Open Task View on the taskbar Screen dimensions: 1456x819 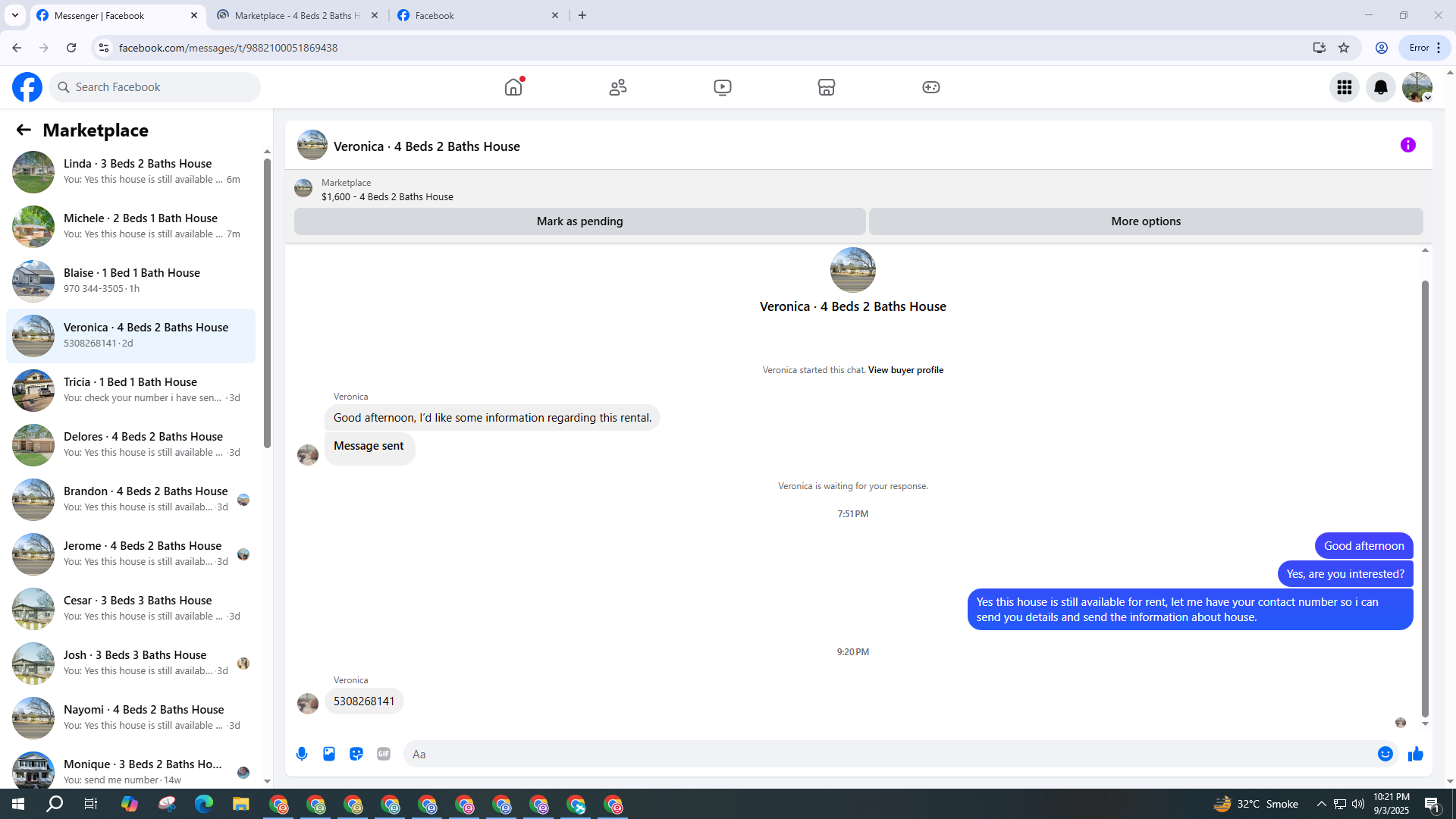tap(91, 804)
